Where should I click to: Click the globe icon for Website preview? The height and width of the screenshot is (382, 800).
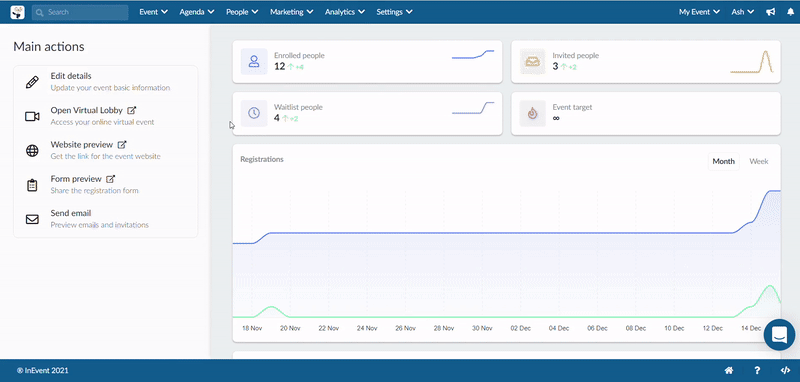pyautogui.click(x=32, y=151)
